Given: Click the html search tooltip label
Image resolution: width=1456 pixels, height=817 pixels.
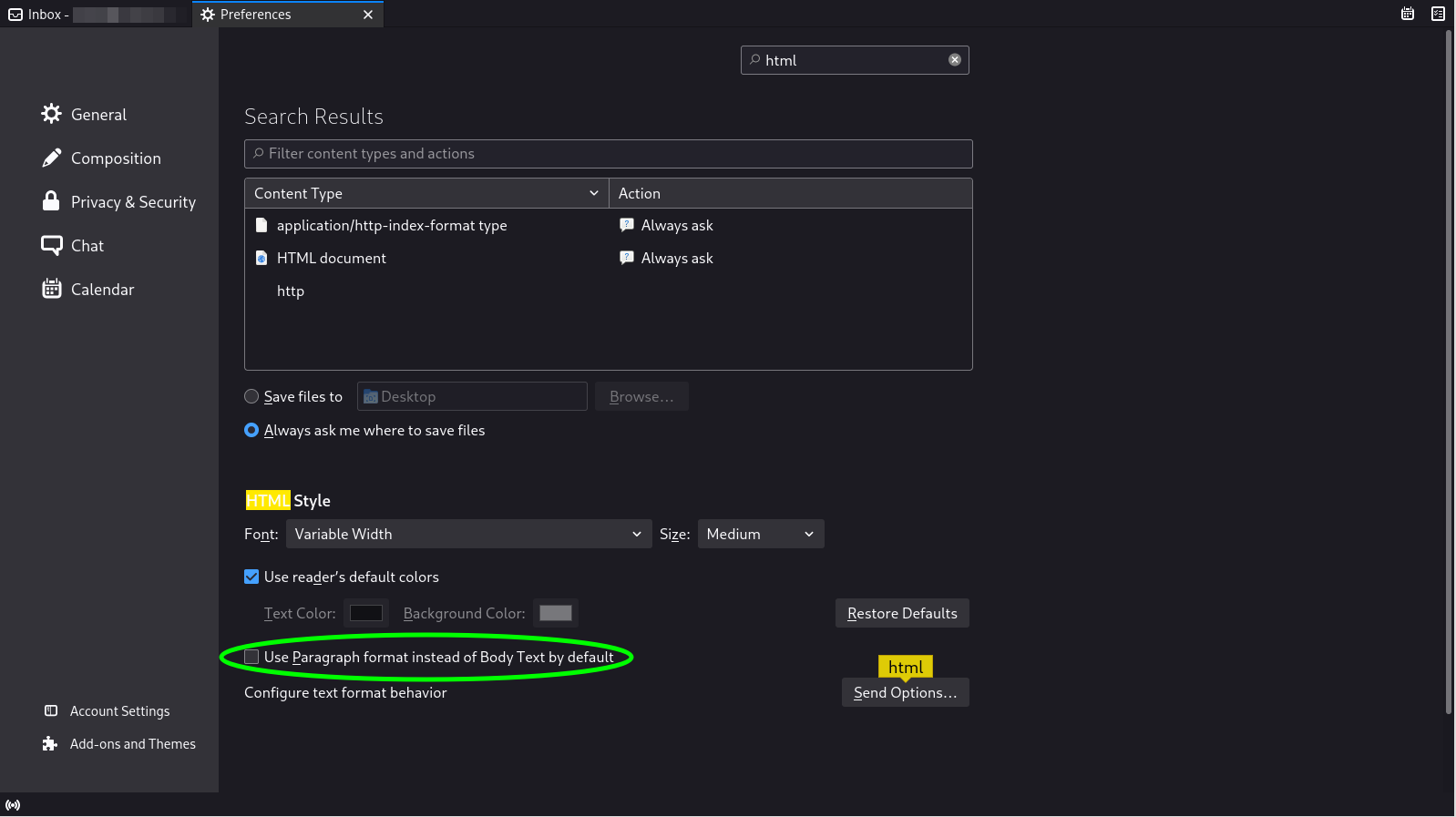Looking at the screenshot, I should (906, 667).
